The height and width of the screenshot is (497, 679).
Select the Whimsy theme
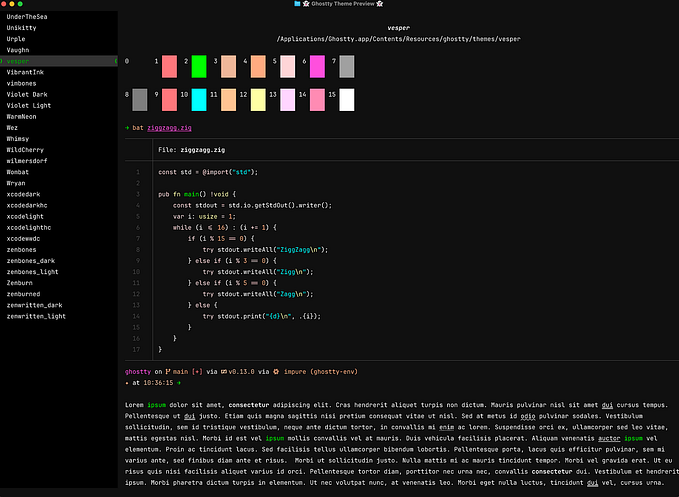(x=18, y=139)
